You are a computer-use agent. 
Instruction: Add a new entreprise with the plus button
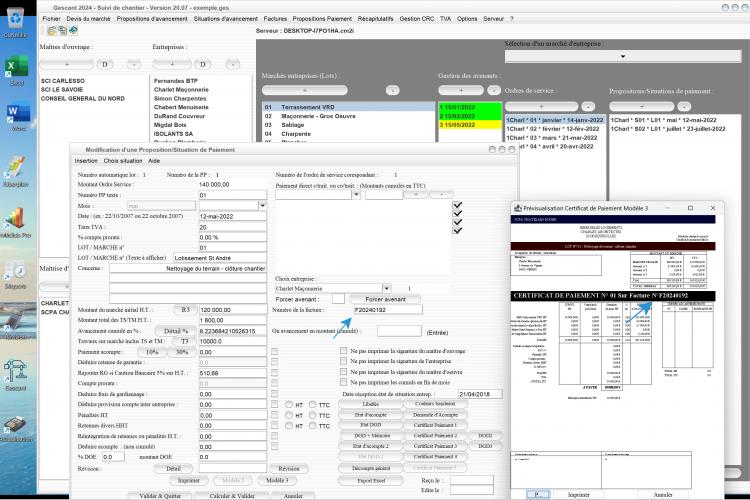click(x=172, y=65)
